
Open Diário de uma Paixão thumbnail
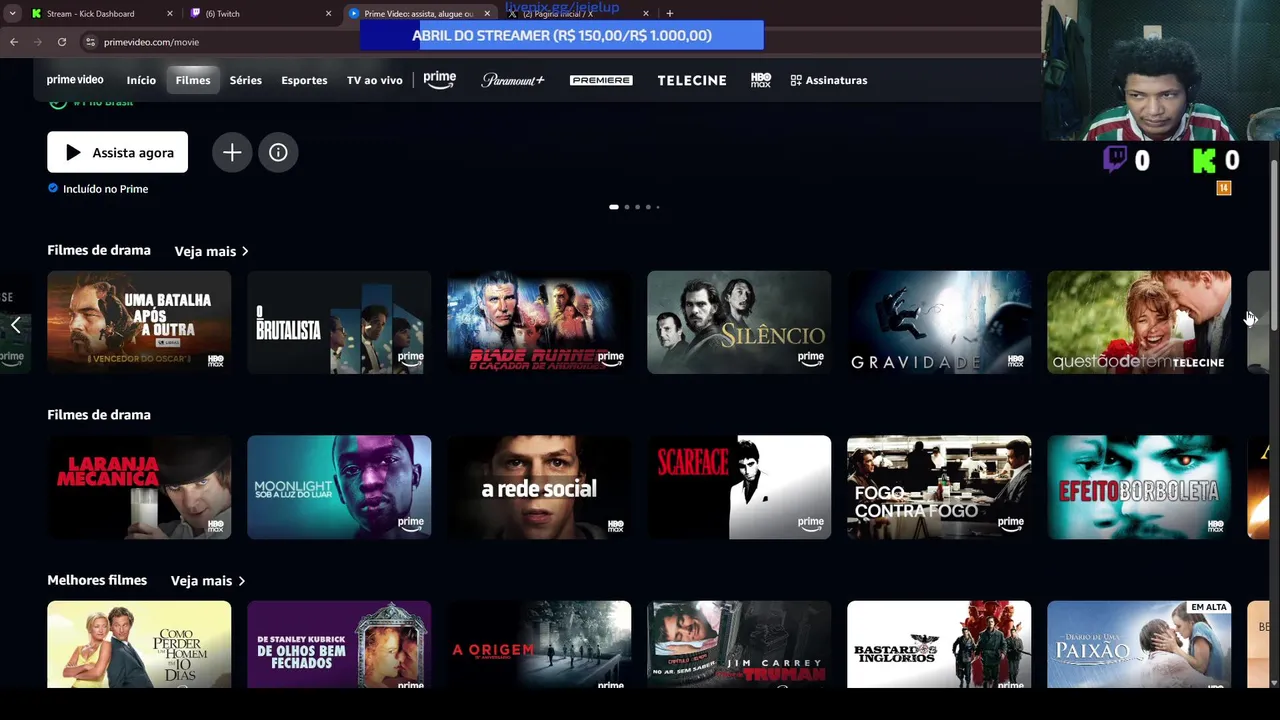click(1139, 645)
